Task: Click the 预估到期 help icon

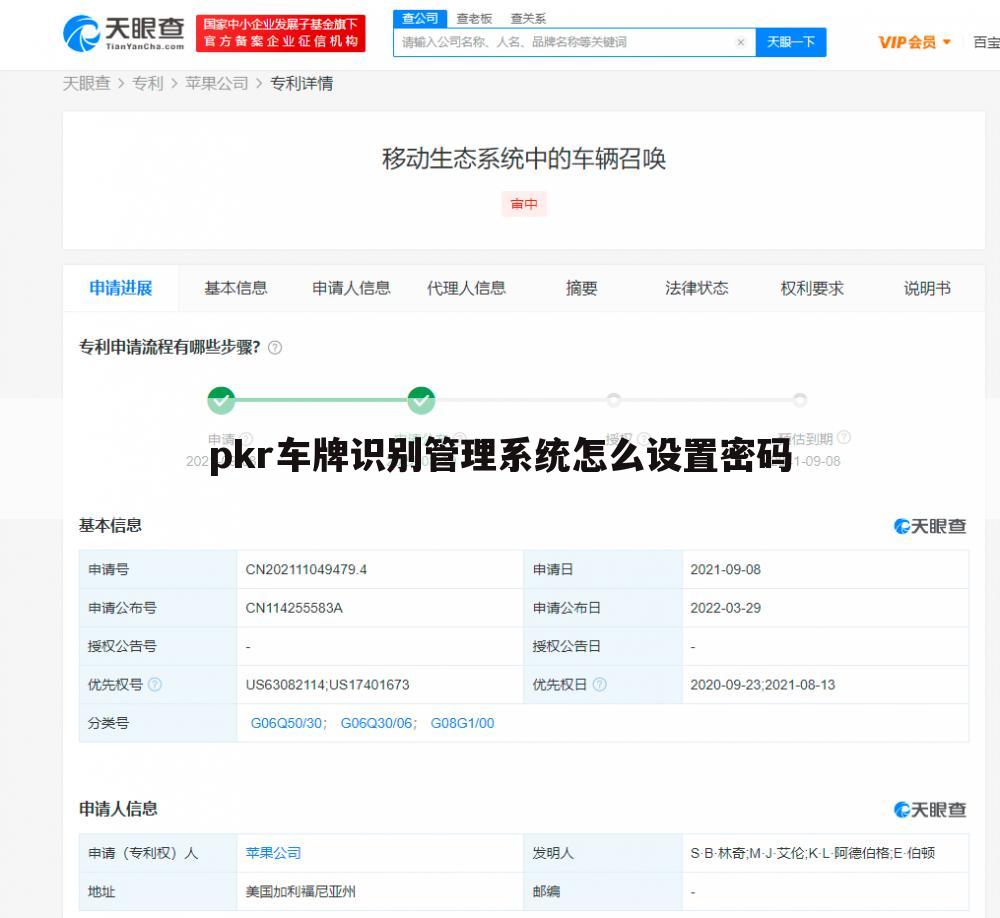Action: (x=844, y=437)
